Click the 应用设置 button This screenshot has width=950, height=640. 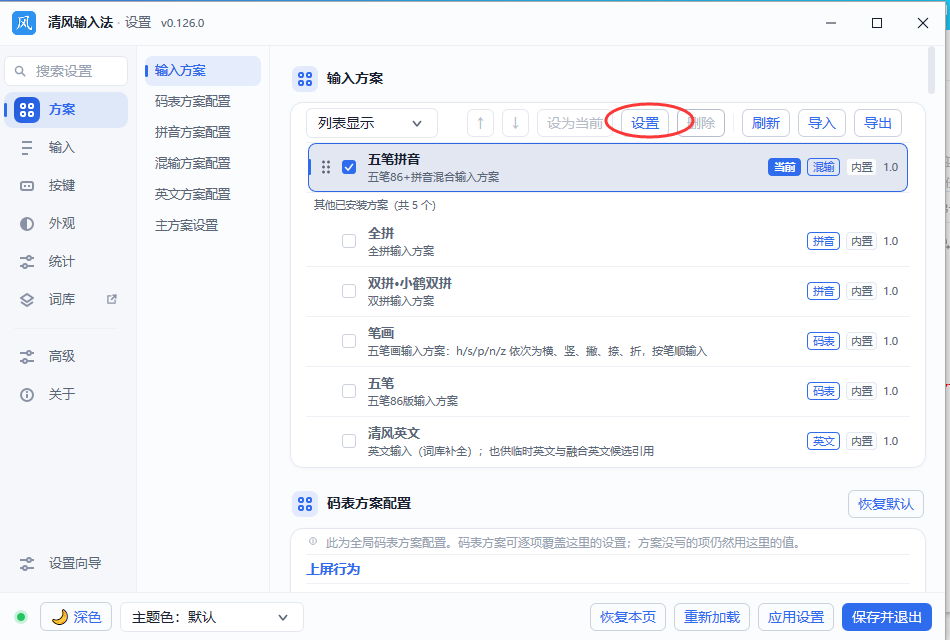point(796,617)
